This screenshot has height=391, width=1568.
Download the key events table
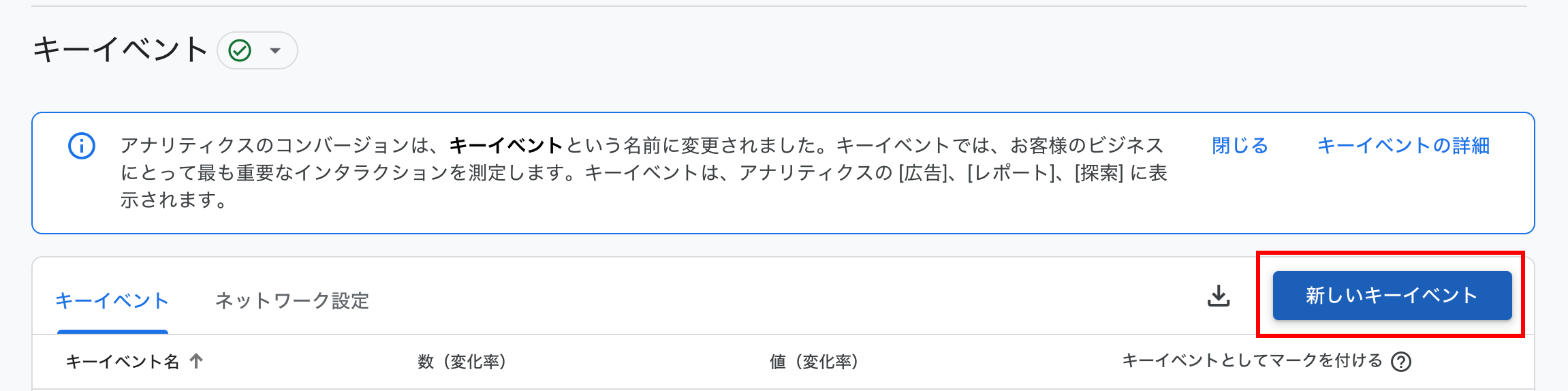[1219, 296]
